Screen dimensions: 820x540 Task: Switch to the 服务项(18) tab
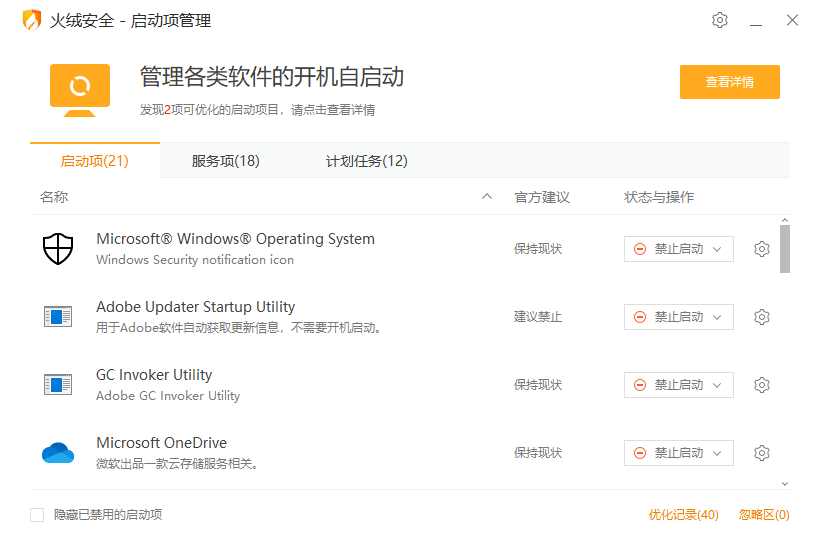(225, 161)
